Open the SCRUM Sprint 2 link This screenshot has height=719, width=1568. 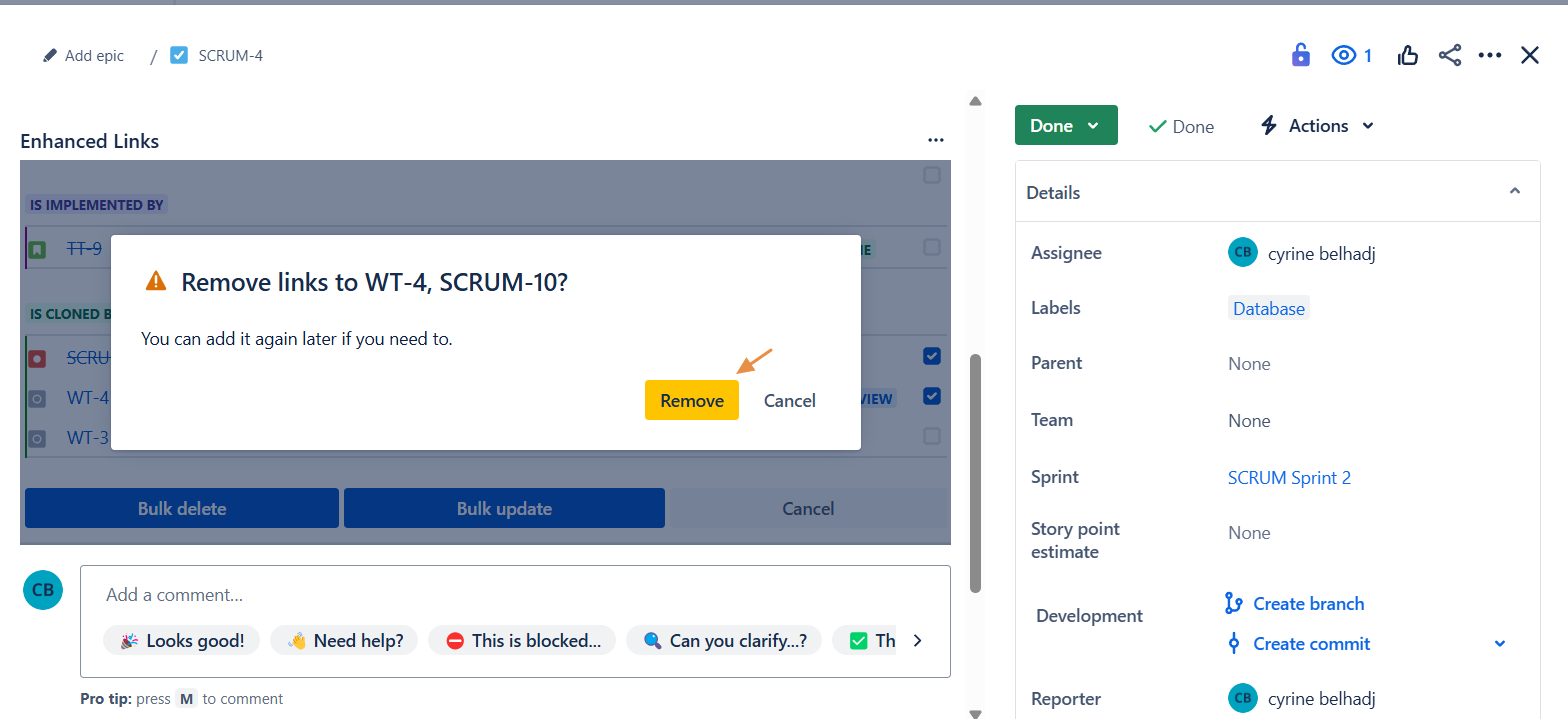(x=1289, y=477)
